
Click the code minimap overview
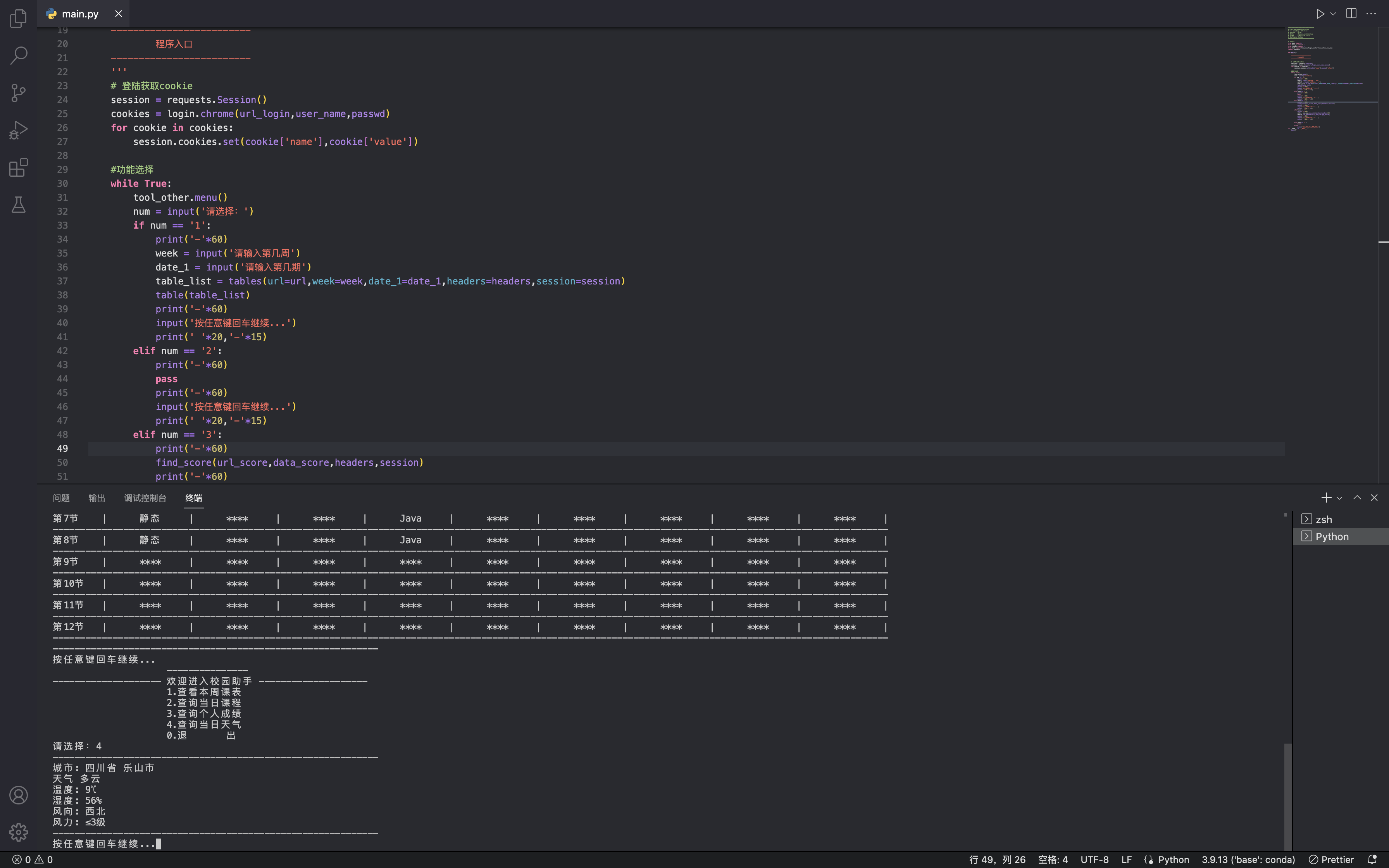pos(1332,79)
